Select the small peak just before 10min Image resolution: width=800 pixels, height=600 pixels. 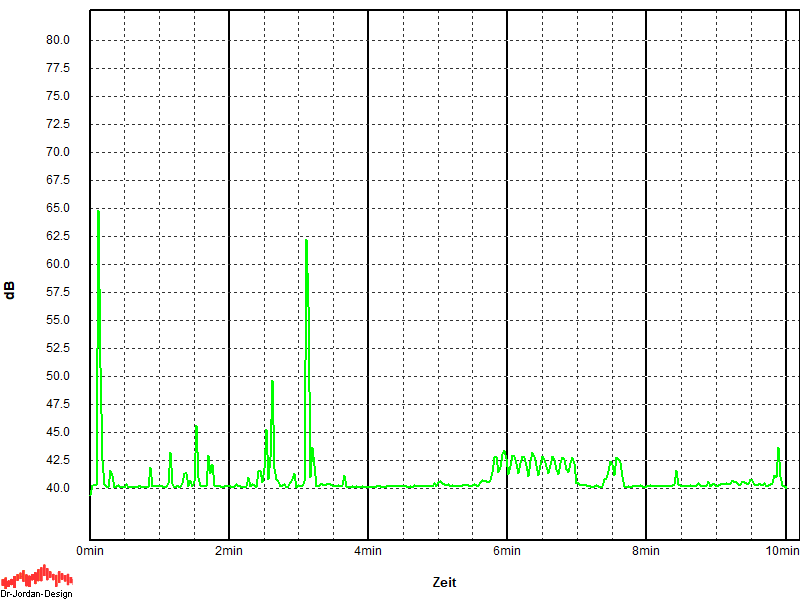[778, 450]
